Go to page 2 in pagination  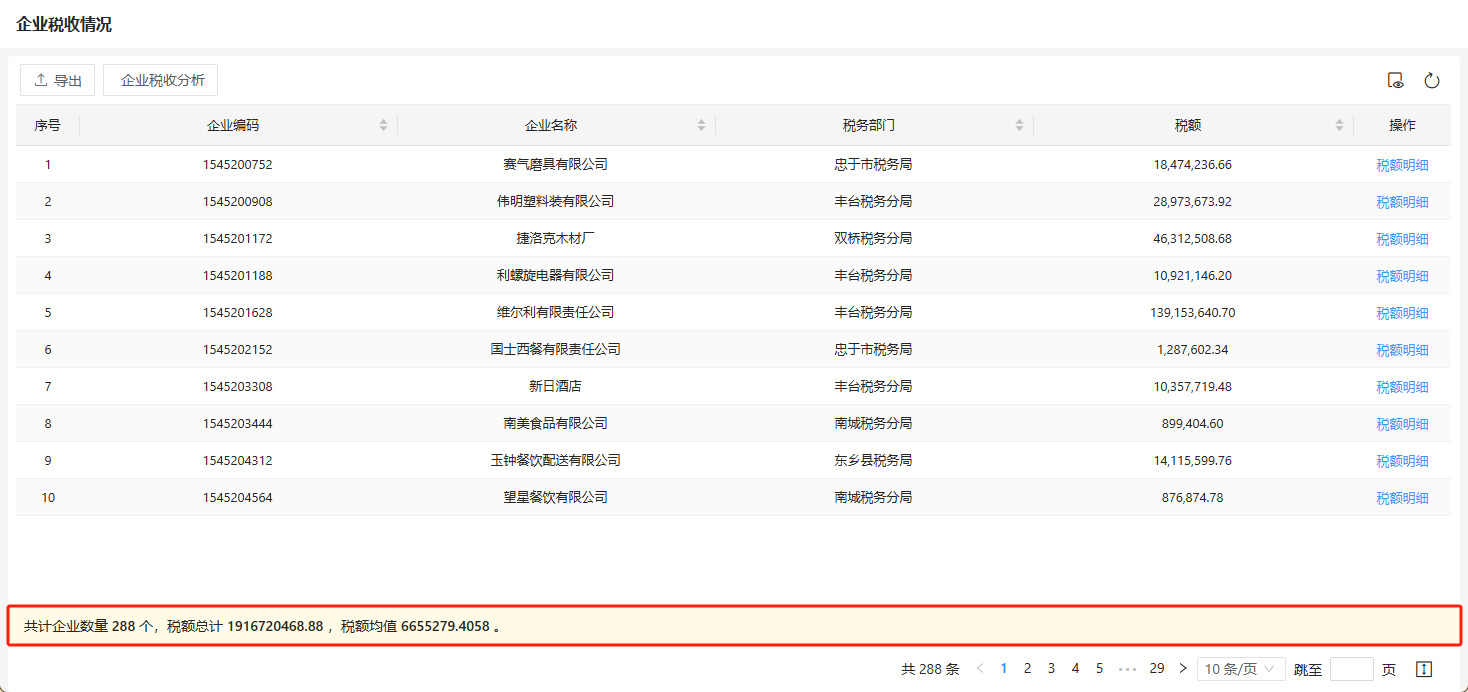[1027, 669]
